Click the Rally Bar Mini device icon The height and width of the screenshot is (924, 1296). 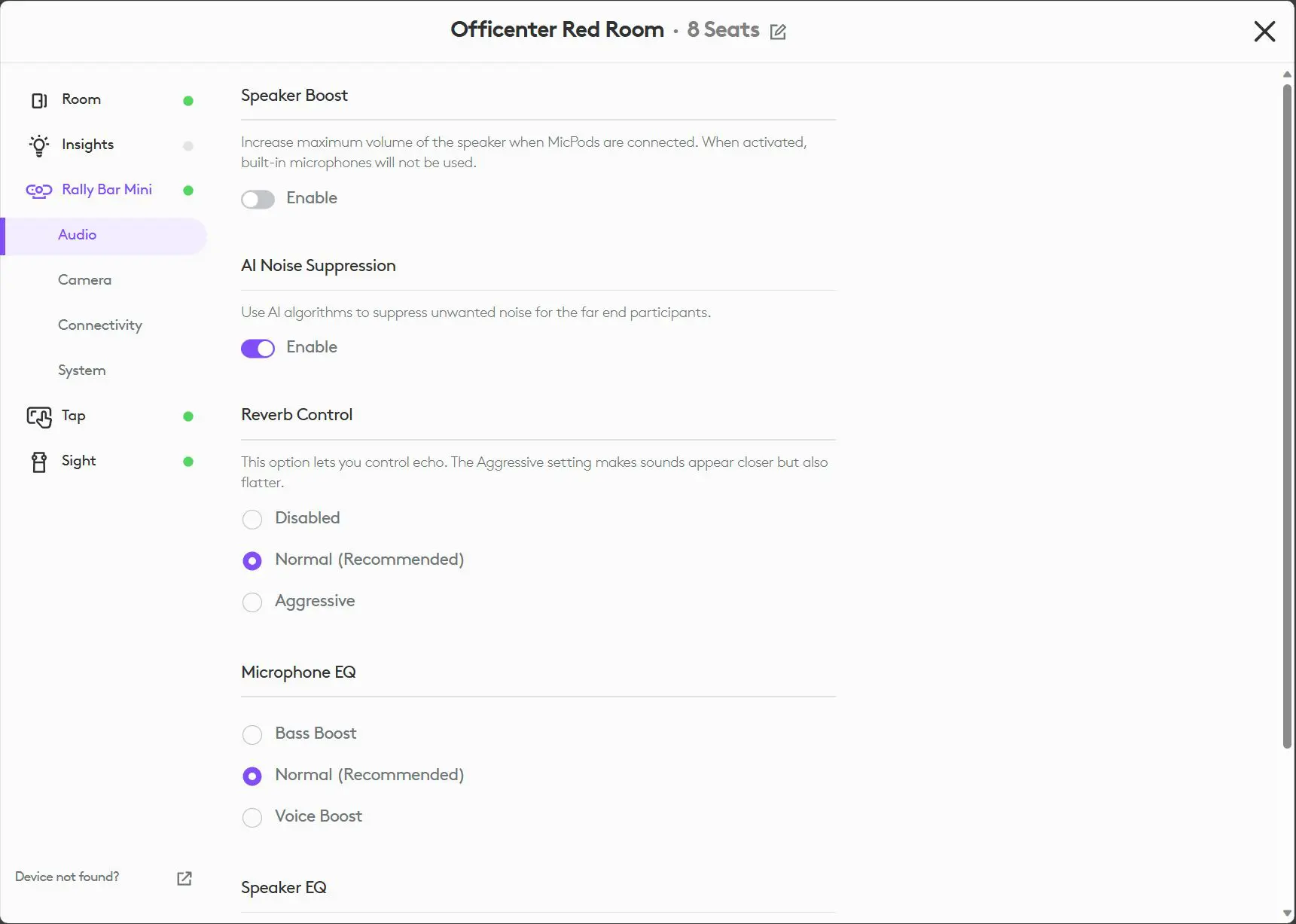39,191
